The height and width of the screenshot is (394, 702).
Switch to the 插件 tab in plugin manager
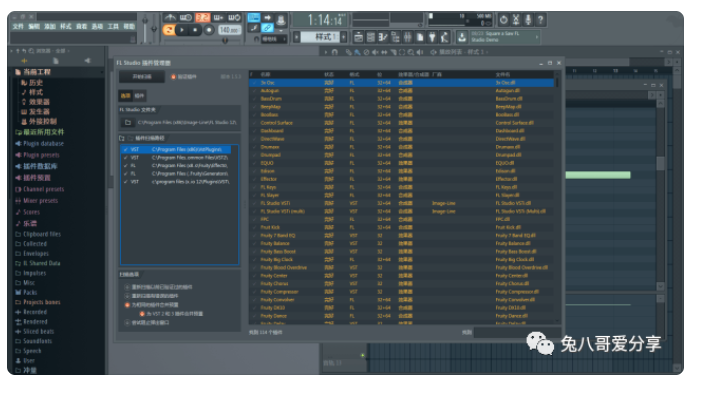[139, 95]
